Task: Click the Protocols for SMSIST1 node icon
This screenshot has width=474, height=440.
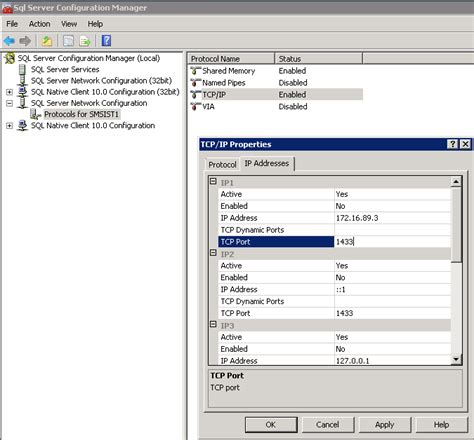Action: click(36, 114)
